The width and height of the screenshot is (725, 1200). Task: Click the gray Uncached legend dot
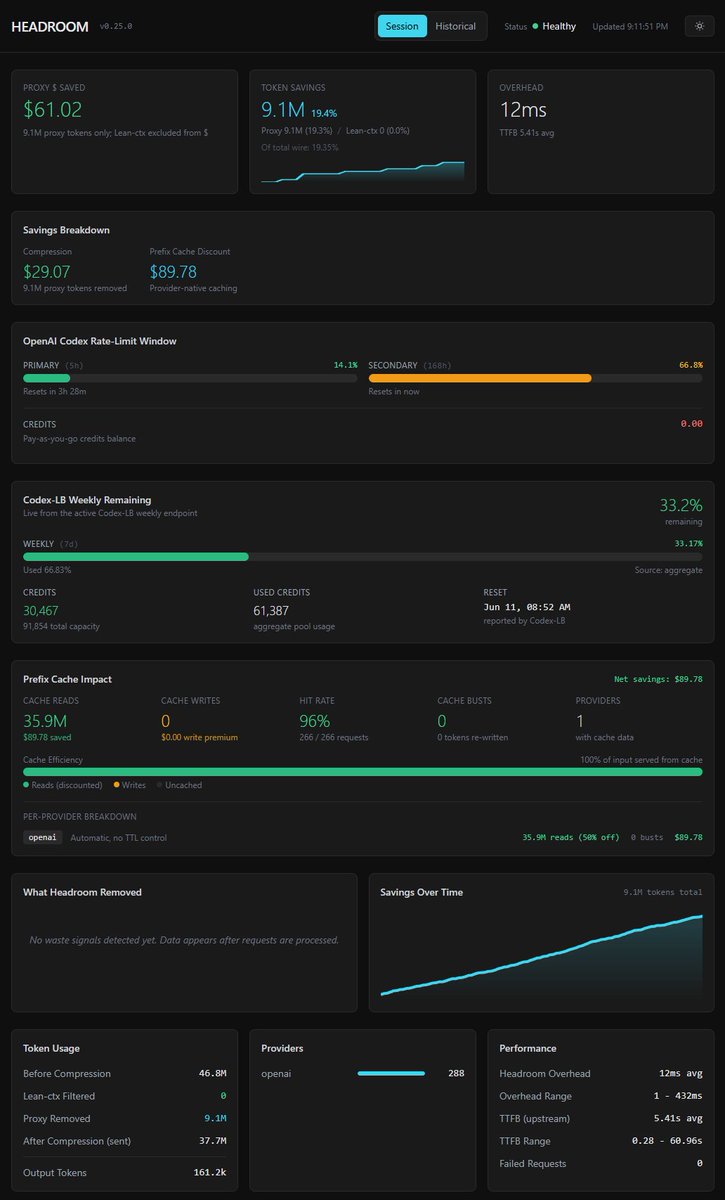(158, 785)
